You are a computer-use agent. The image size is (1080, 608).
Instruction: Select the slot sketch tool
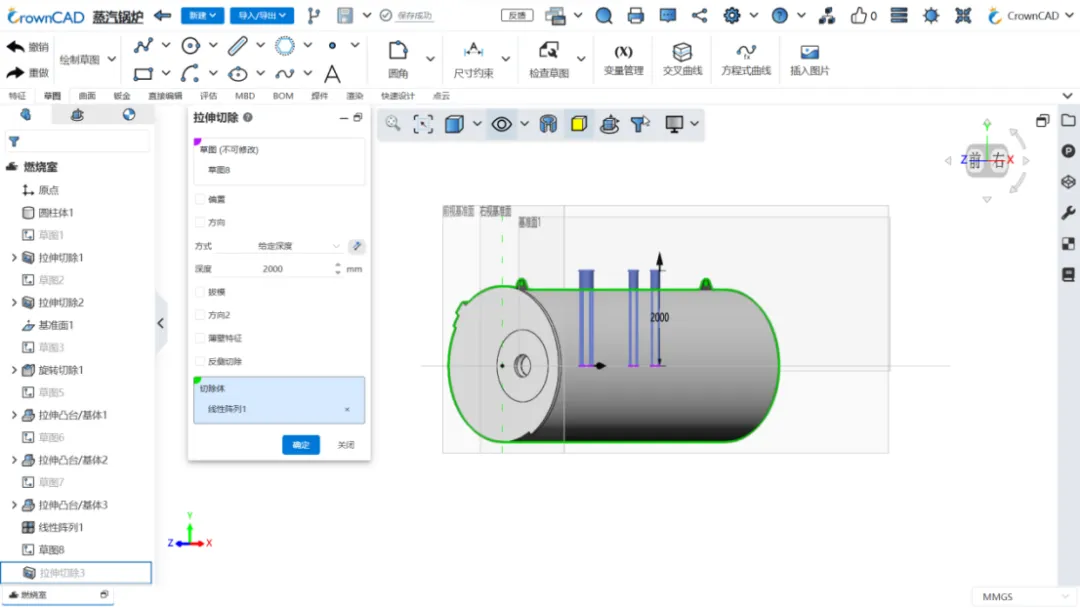238,45
